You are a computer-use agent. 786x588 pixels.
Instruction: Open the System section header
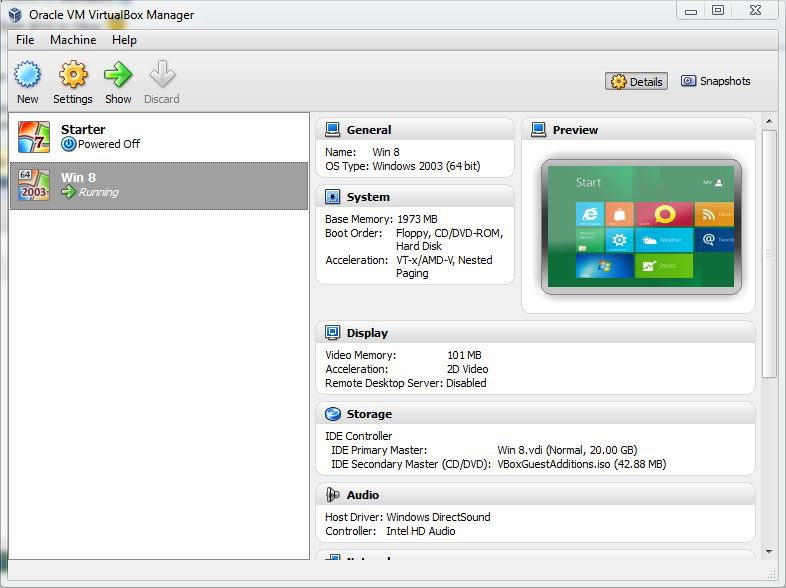415,197
